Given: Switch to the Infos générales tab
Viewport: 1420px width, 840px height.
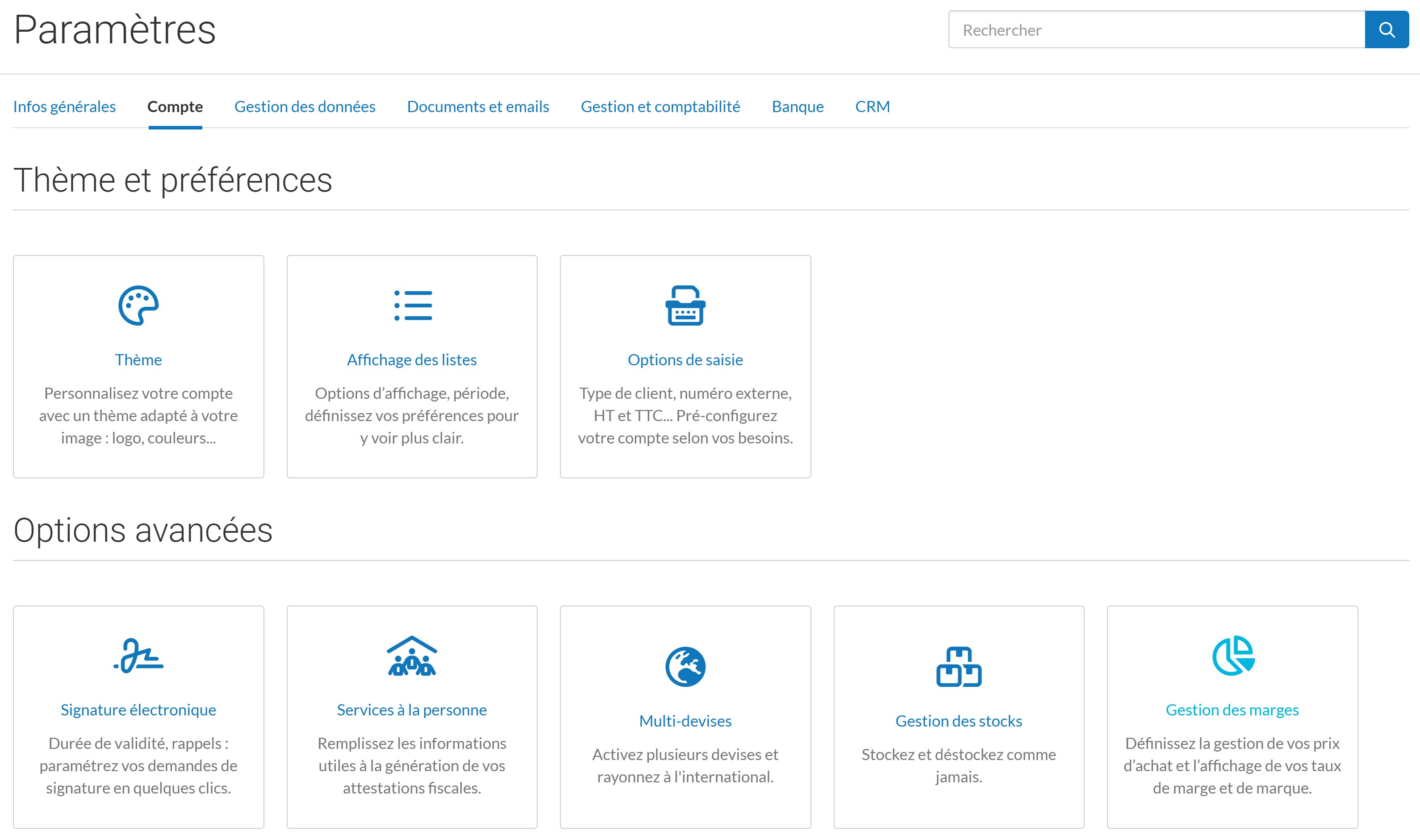Looking at the screenshot, I should (64, 106).
